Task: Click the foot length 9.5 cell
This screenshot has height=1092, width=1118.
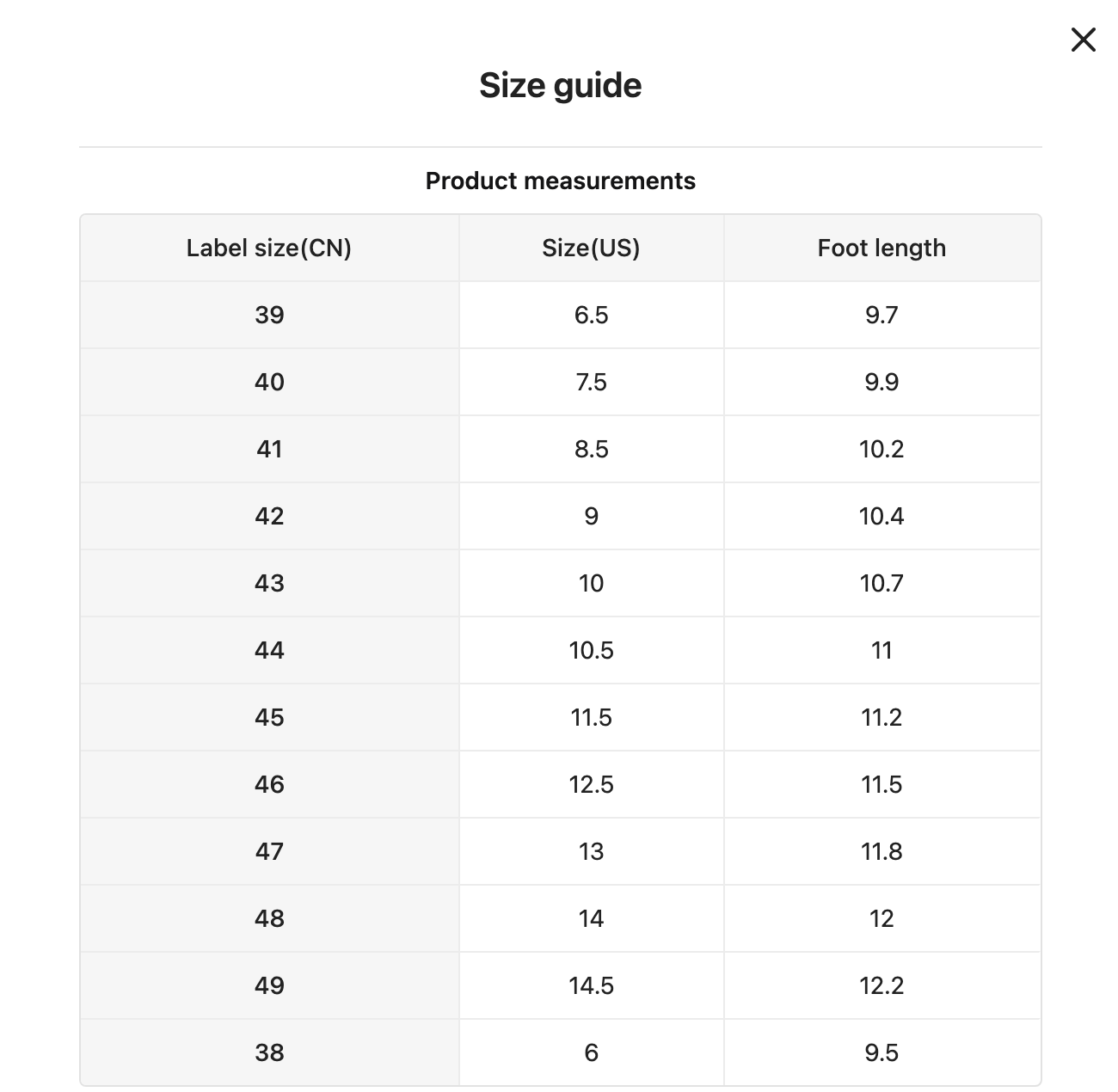Action: 881,1052
